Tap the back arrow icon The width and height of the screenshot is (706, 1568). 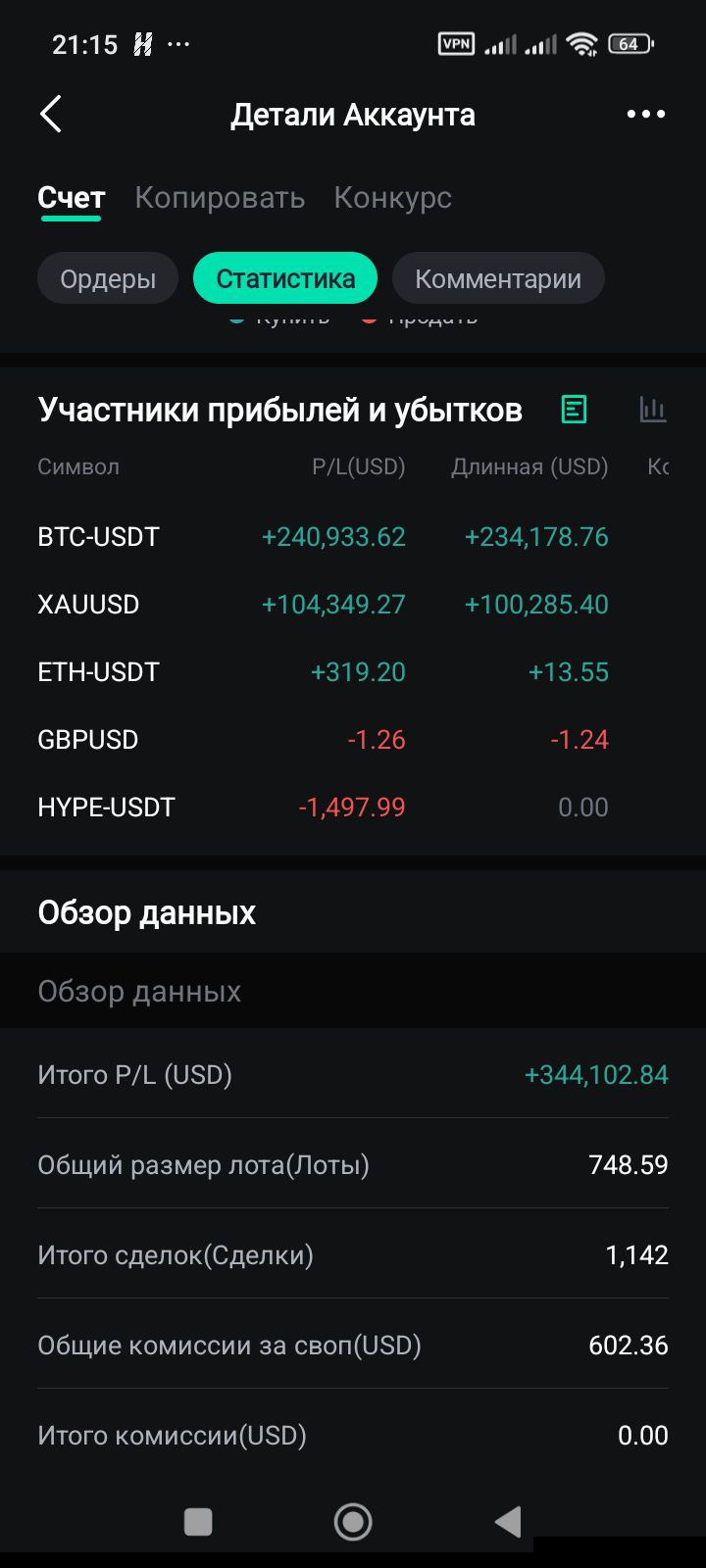51,114
